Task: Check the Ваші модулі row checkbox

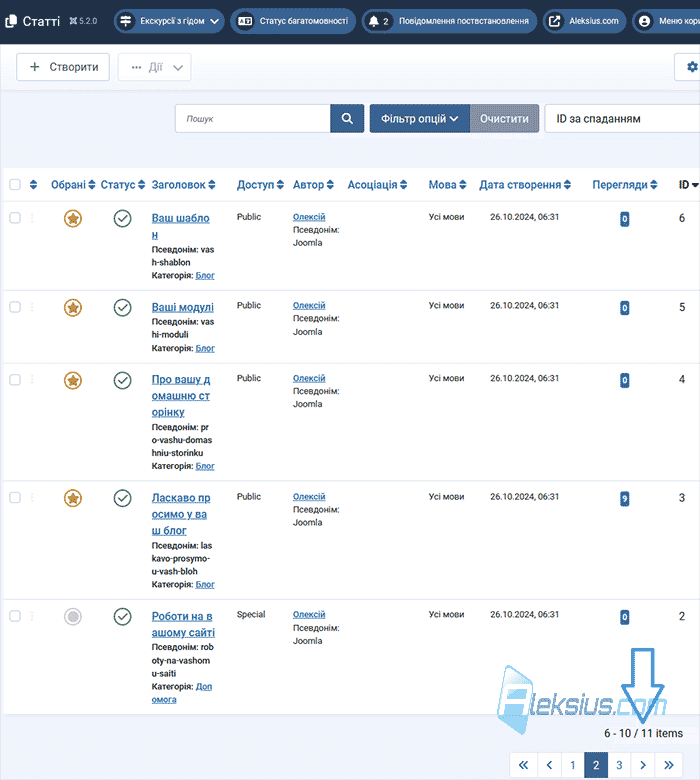Action: [x=15, y=307]
